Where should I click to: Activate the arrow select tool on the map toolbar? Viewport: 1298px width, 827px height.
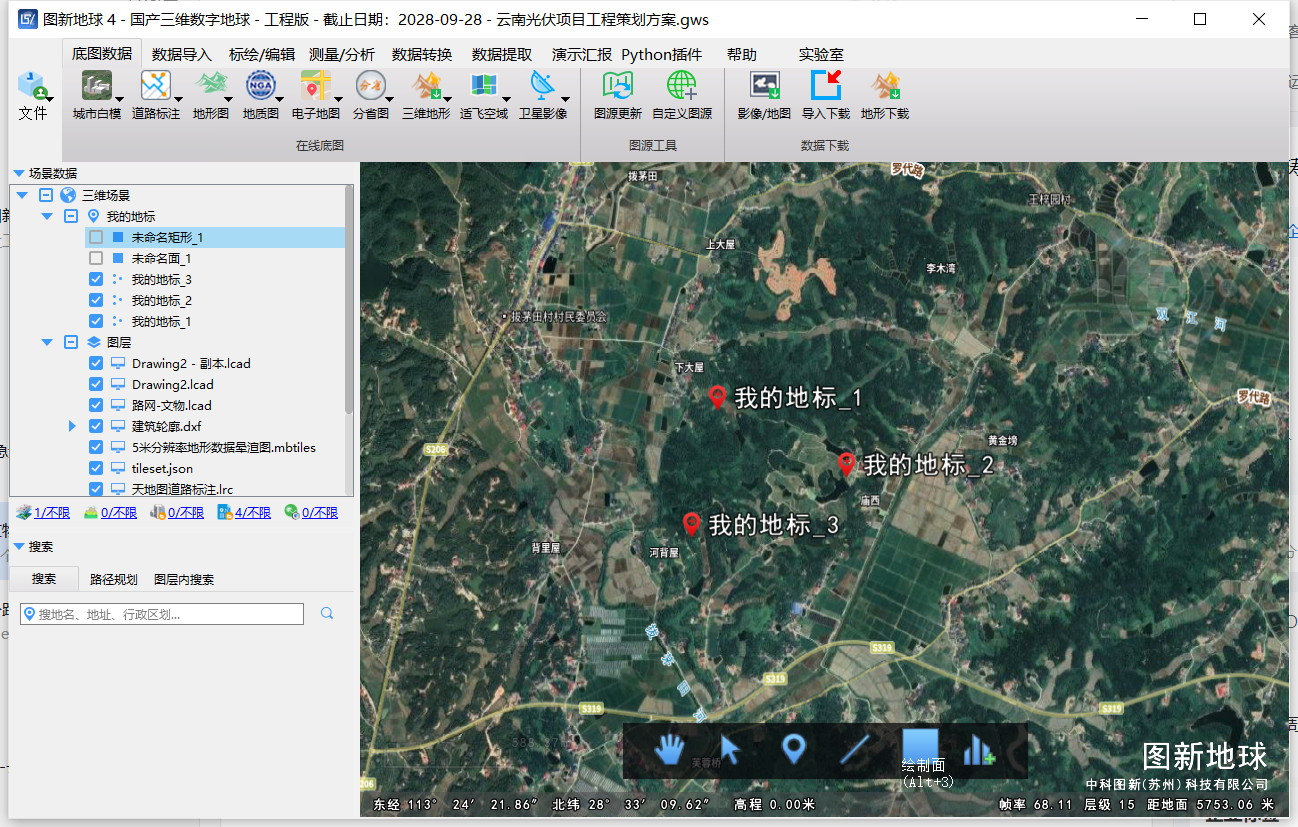click(x=730, y=749)
